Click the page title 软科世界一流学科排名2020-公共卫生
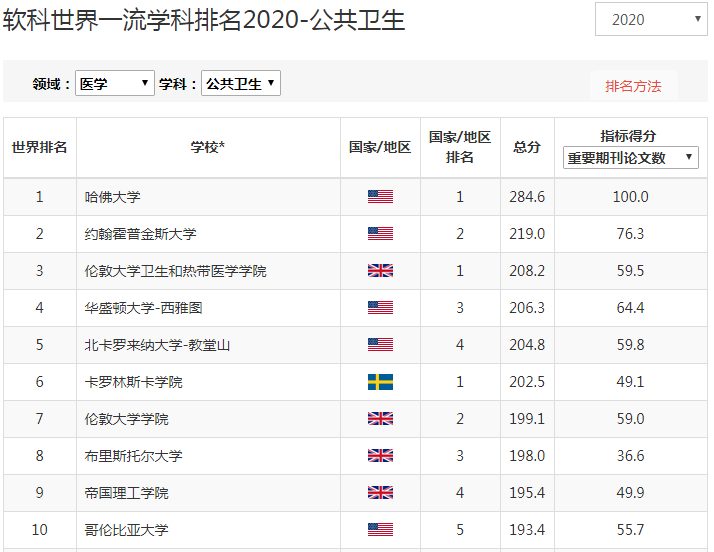Screen dimensions: 714x552 click(204, 20)
